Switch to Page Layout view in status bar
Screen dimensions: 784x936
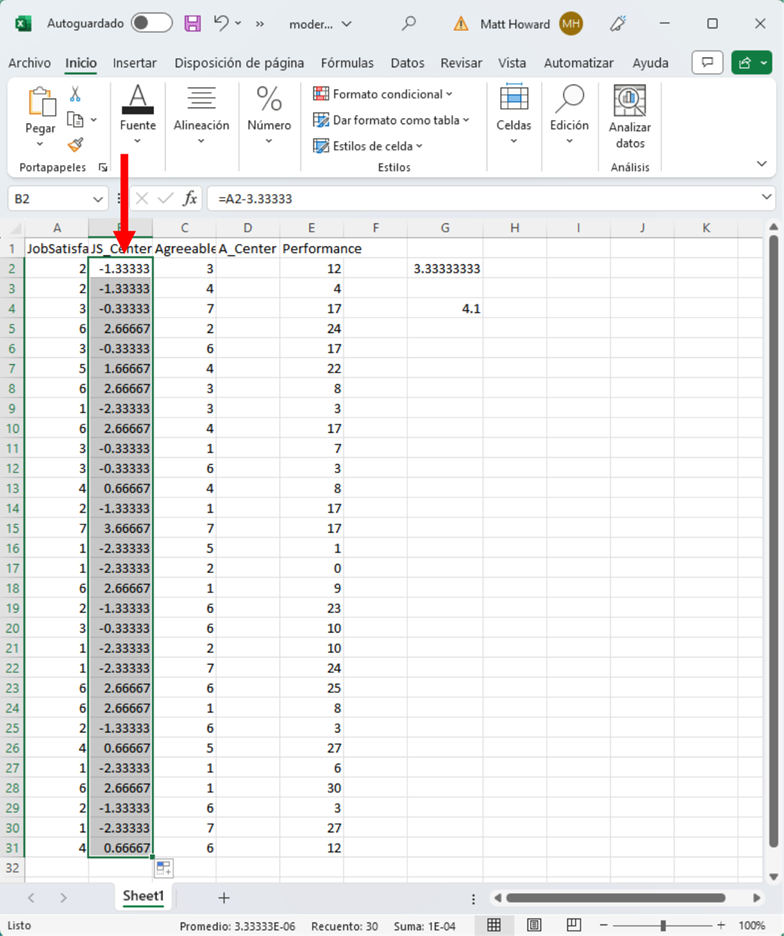[535, 926]
